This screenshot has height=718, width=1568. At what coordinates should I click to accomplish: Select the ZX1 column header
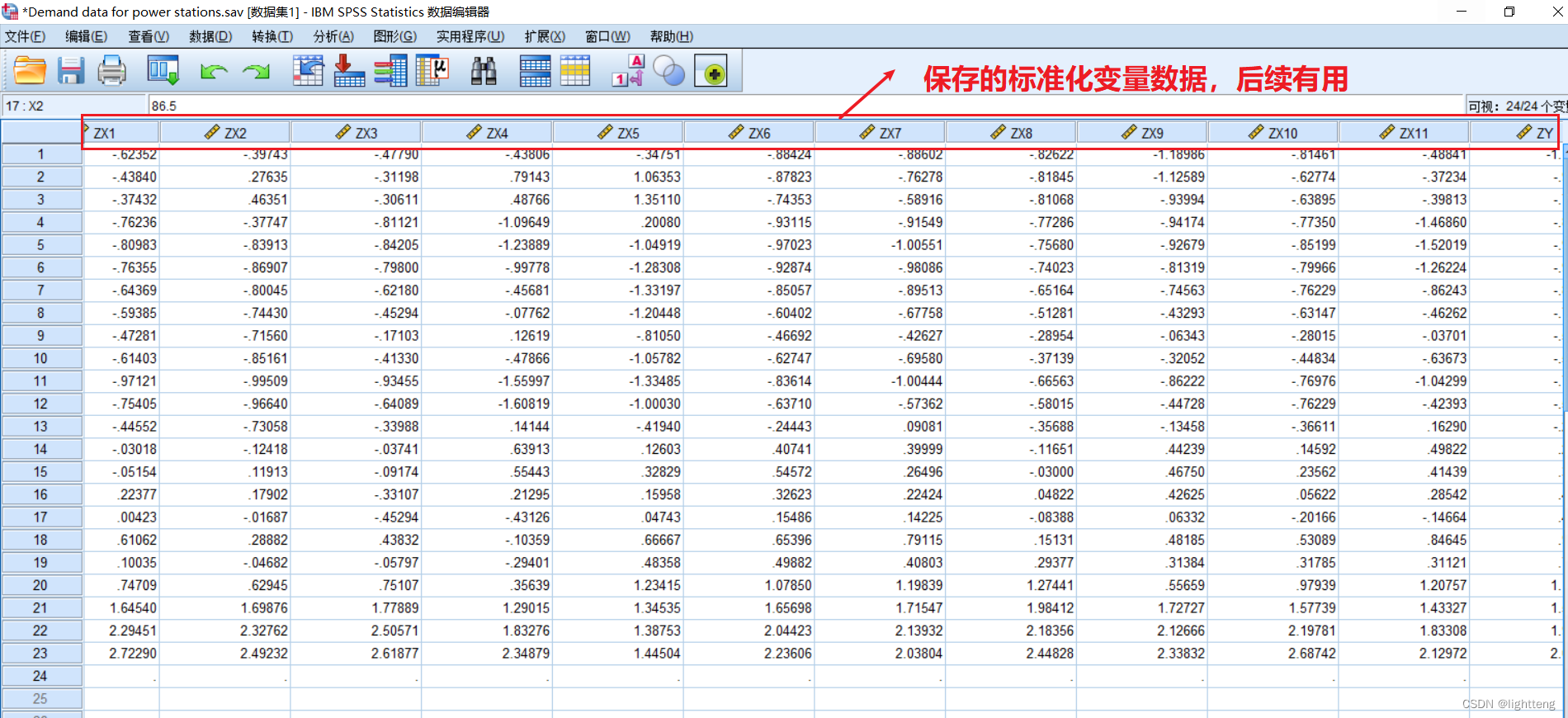(120, 133)
